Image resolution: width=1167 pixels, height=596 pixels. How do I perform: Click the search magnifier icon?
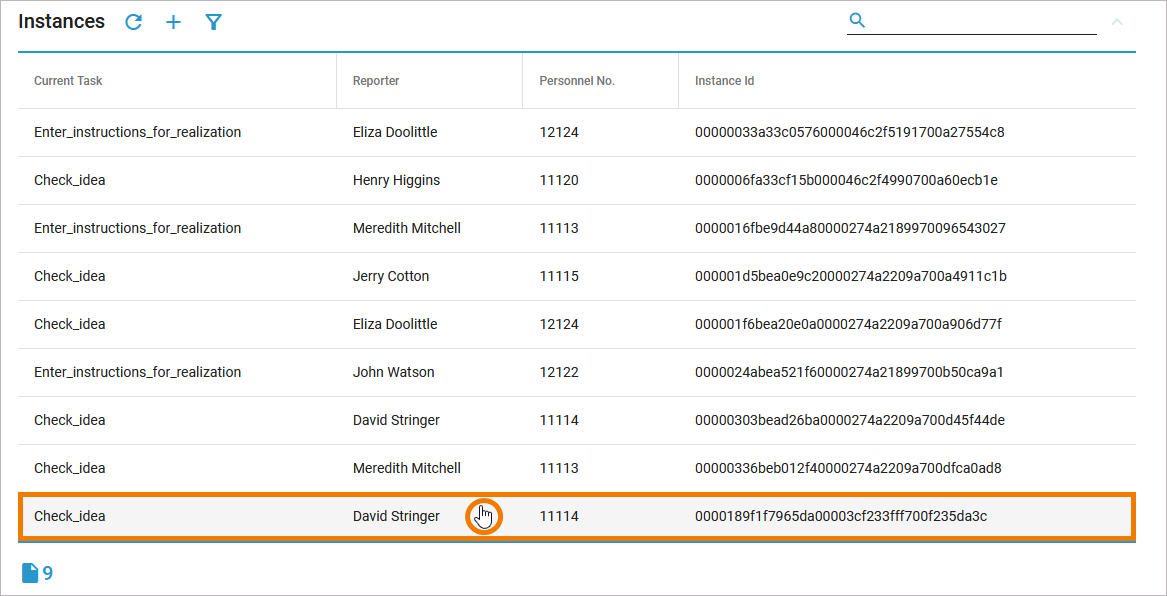[x=857, y=20]
